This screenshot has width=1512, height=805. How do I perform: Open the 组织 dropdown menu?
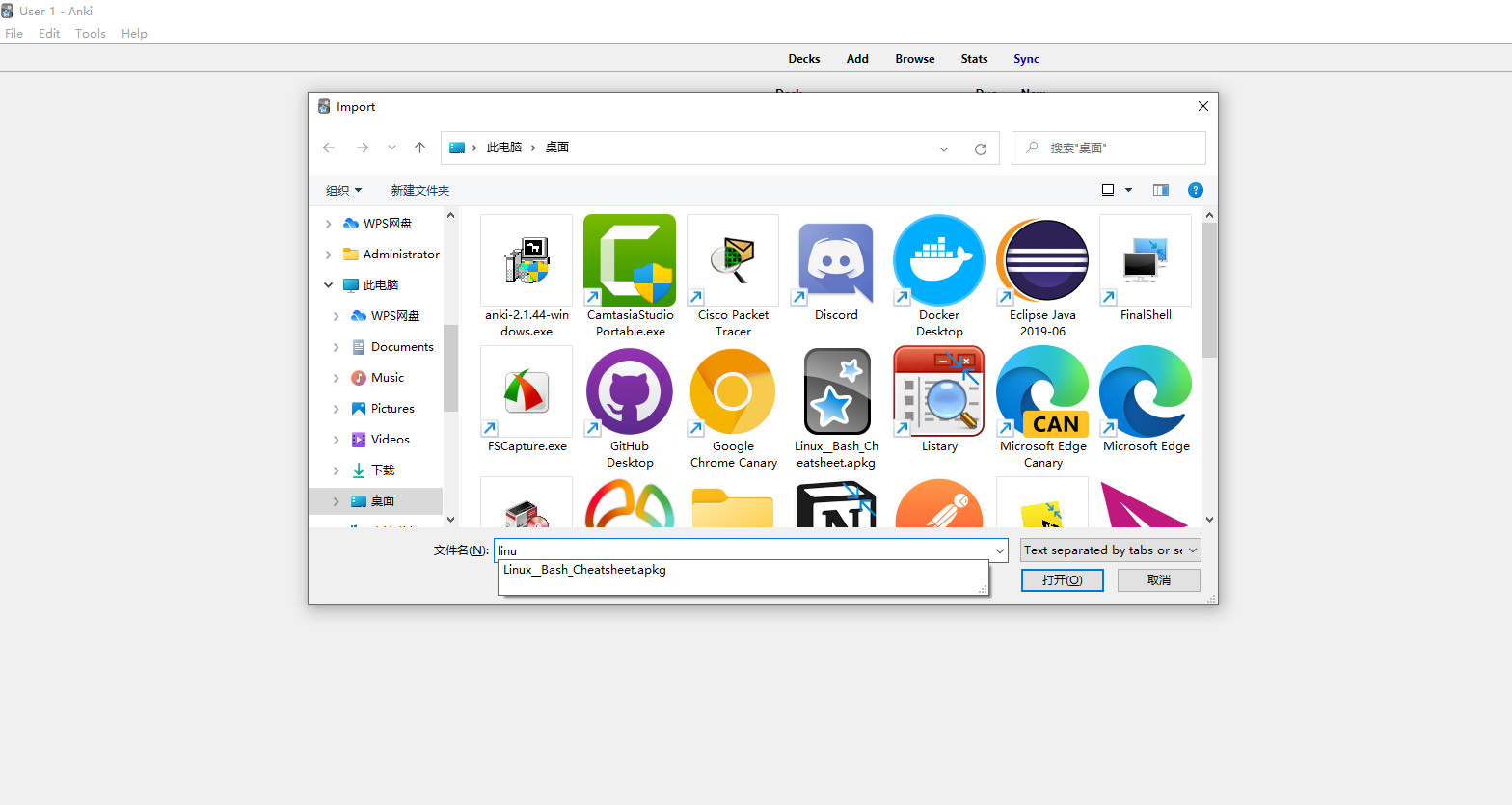(x=344, y=190)
